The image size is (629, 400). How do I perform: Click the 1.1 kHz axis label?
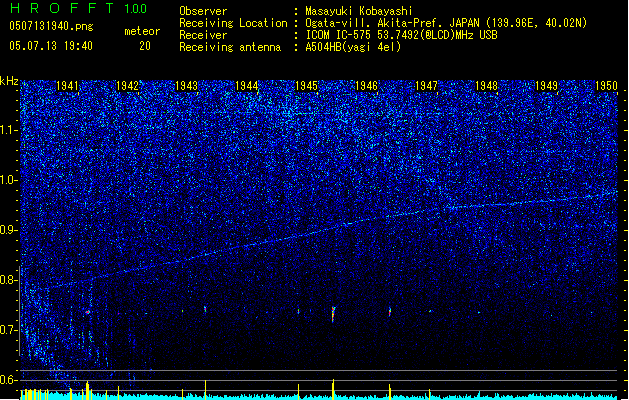pos(9,130)
